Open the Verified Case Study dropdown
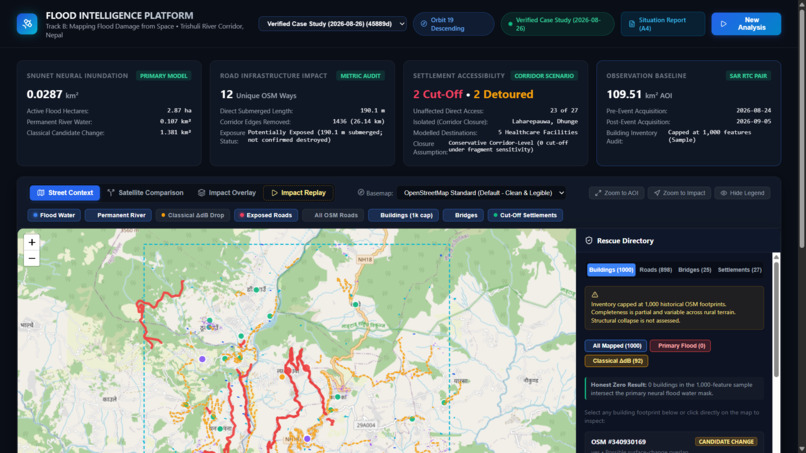This screenshot has width=806, height=453. point(333,24)
